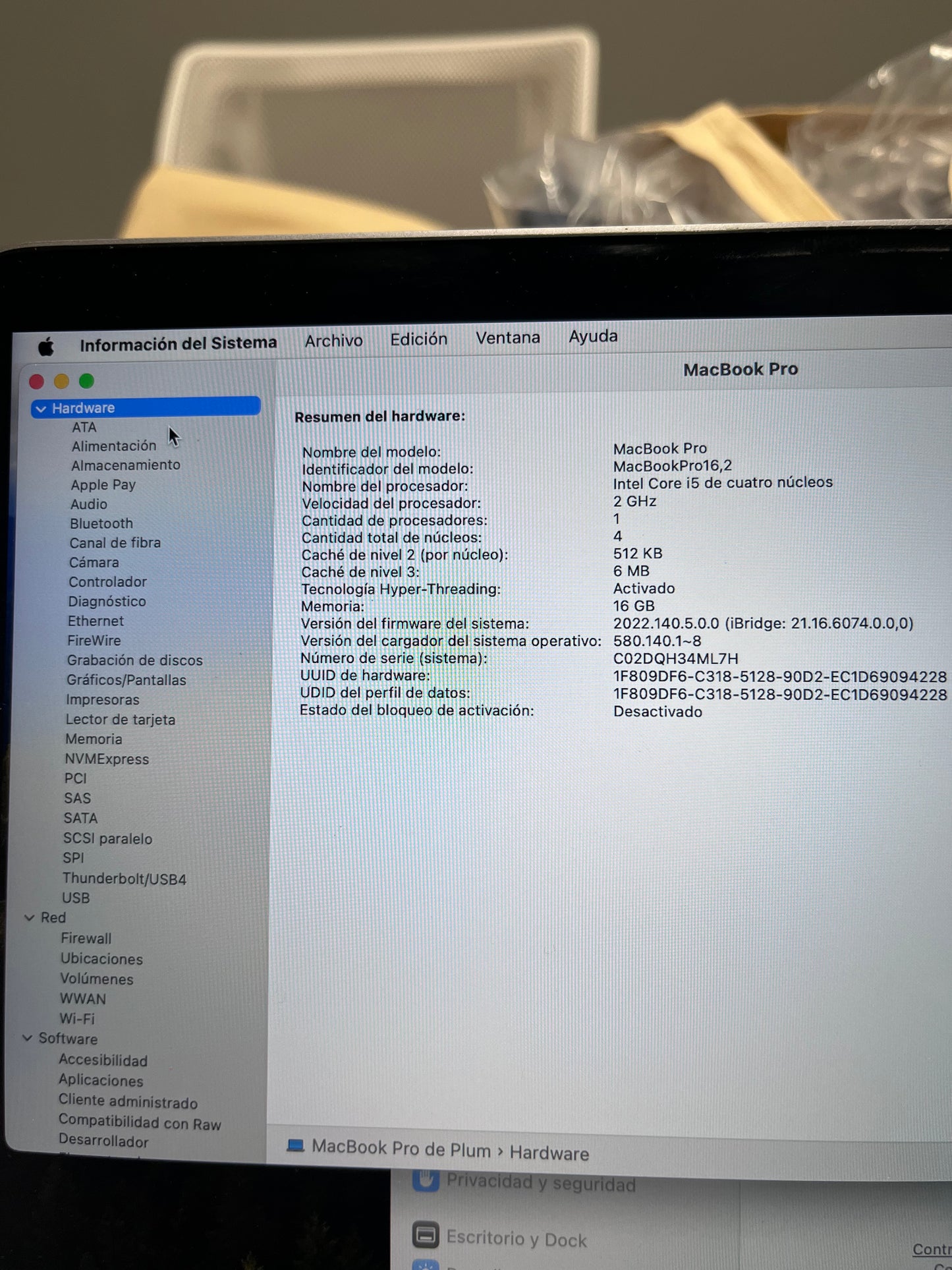Viewport: 952px width, 1270px height.
Task: Collapse the Software section chevron
Action: tap(28, 1038)
